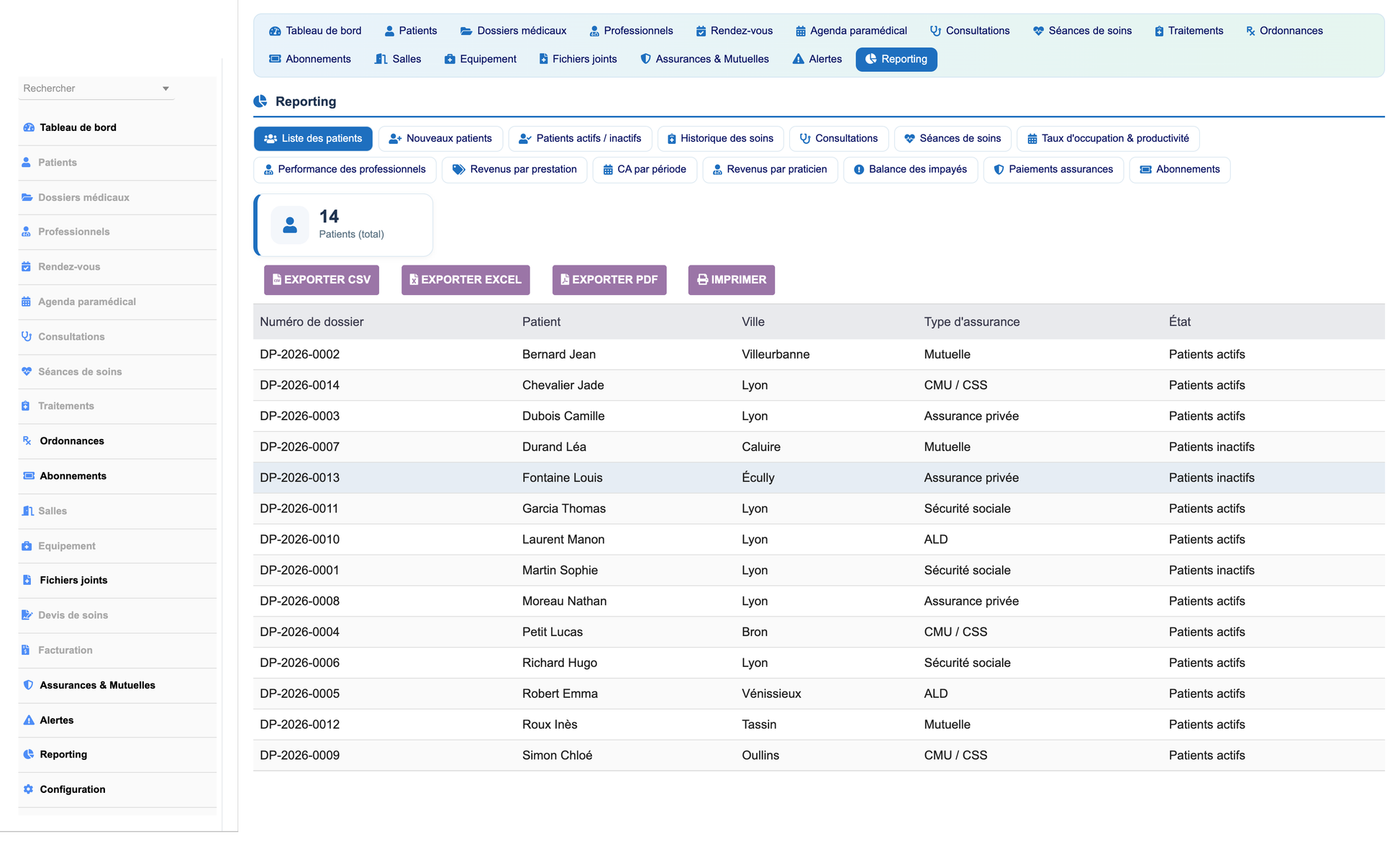Viewport: 1400px width, 867px height.
Task: Click the dashboard gauge icon in the sidebar
Action: (29, 127)
